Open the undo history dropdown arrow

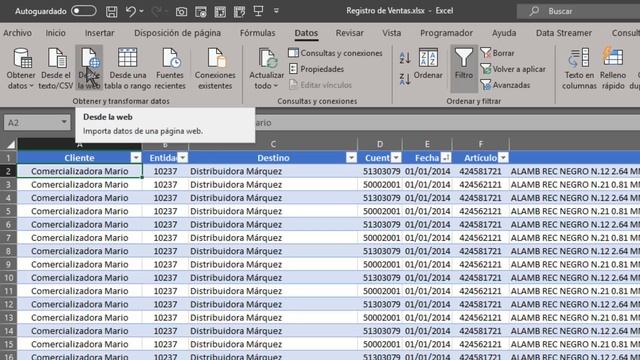tap(142, 11)
